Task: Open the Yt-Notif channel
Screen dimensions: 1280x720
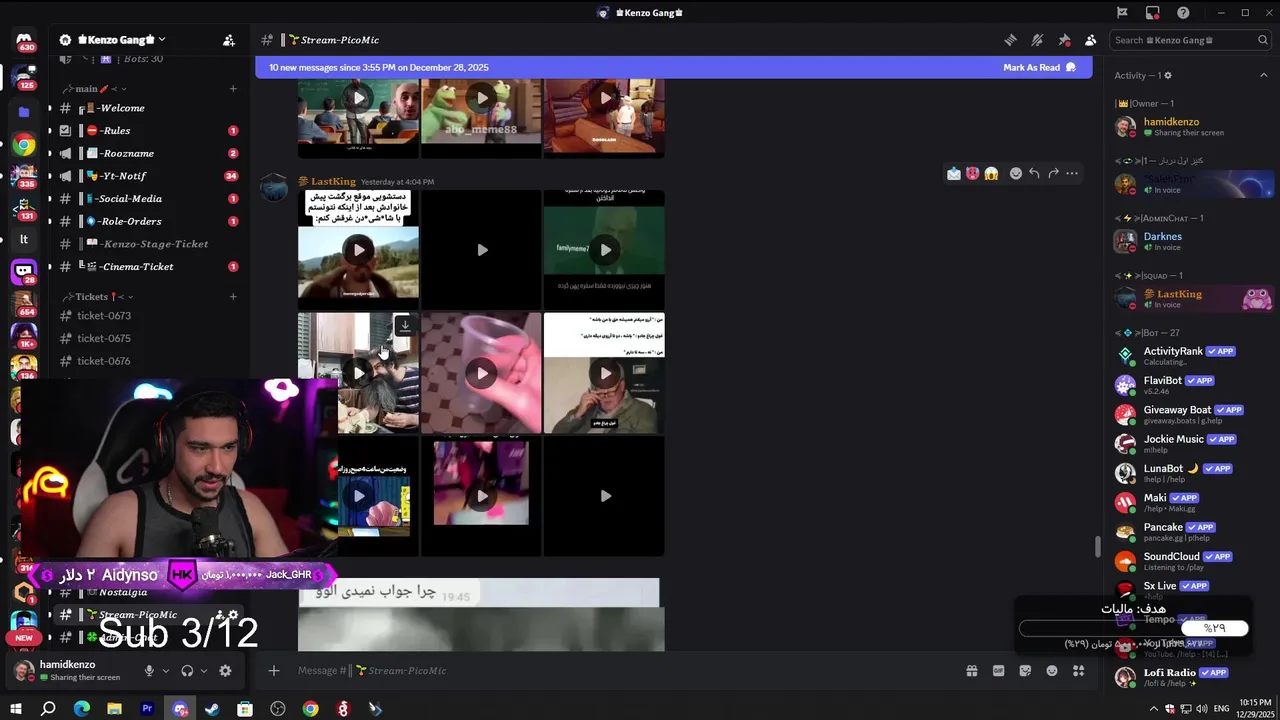Action: [148, 176]
